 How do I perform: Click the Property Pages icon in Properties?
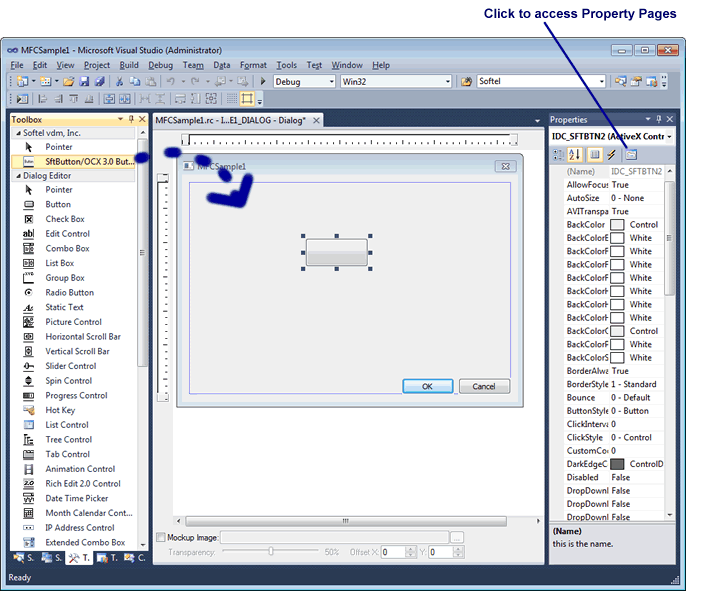click(631, 154)
